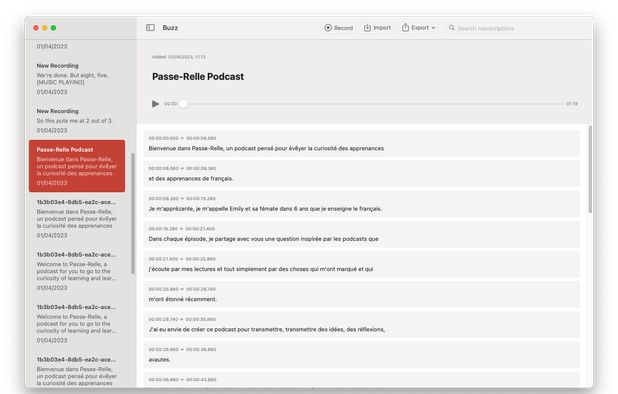The width and height of the screenshot is (618, 394).
Task: Click the search magnifier icon
Action: [452, 28]
